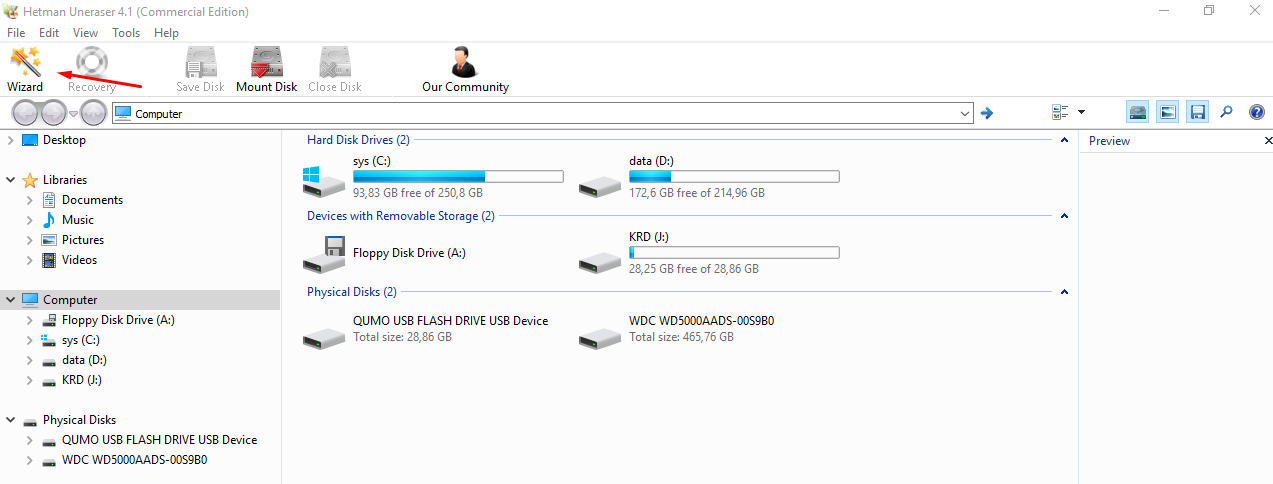Click the KRD (J:) usage bar

pos(734,253)
